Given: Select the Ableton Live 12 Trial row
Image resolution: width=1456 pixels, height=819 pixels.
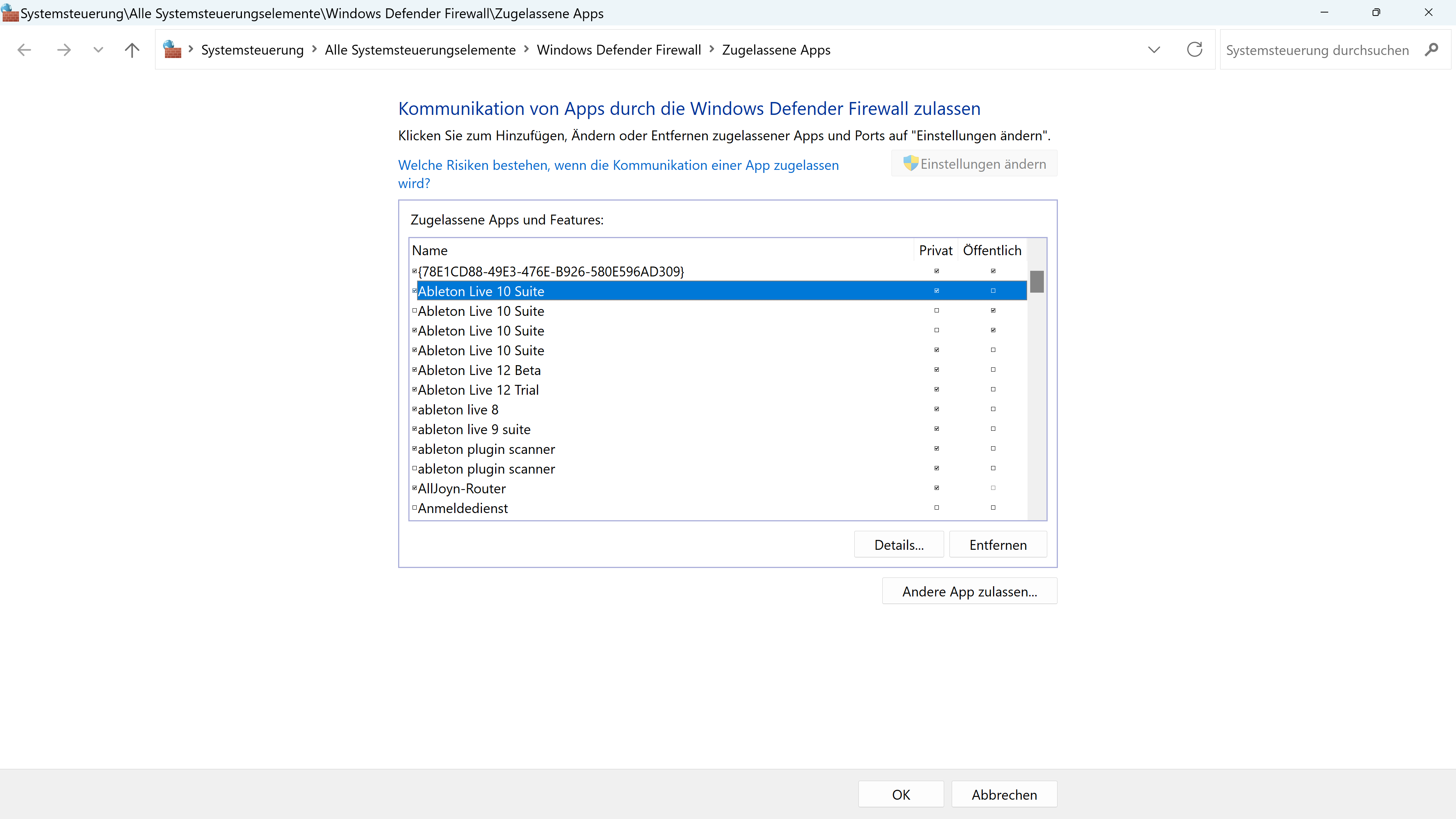Looking at the screenshot, I should (718, 389).
